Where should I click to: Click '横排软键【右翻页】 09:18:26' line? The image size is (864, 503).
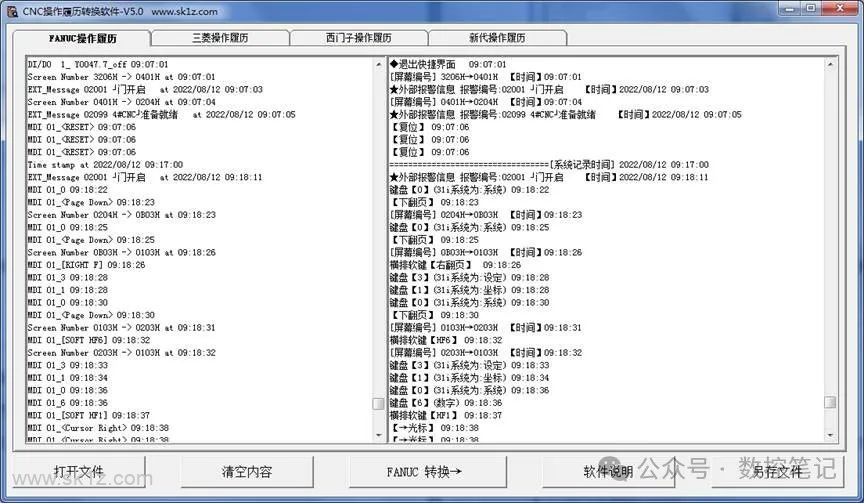455,265
